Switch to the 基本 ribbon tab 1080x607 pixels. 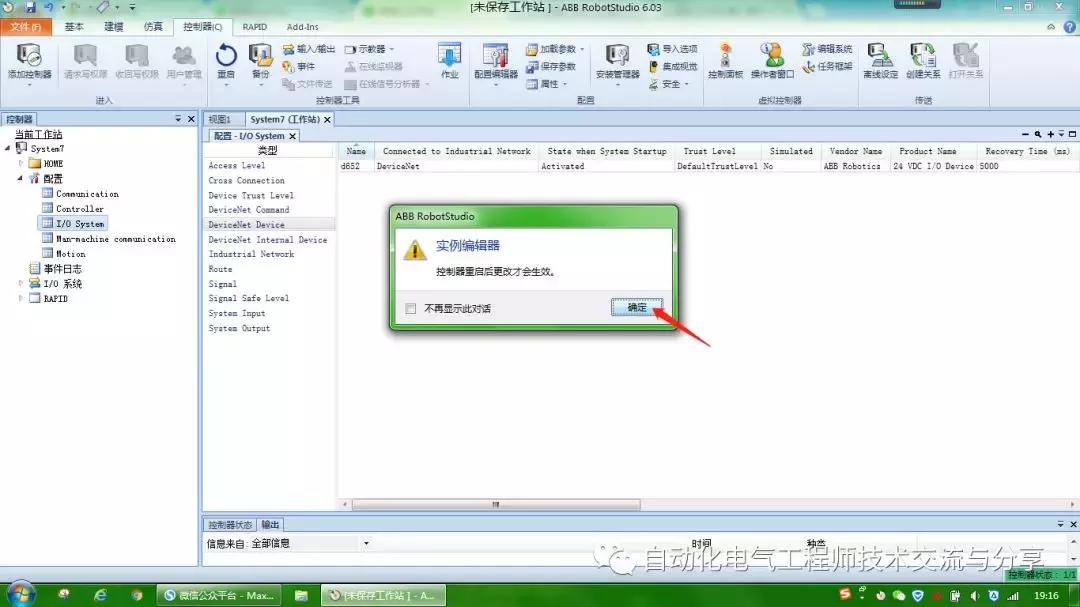tap(74, 27)
